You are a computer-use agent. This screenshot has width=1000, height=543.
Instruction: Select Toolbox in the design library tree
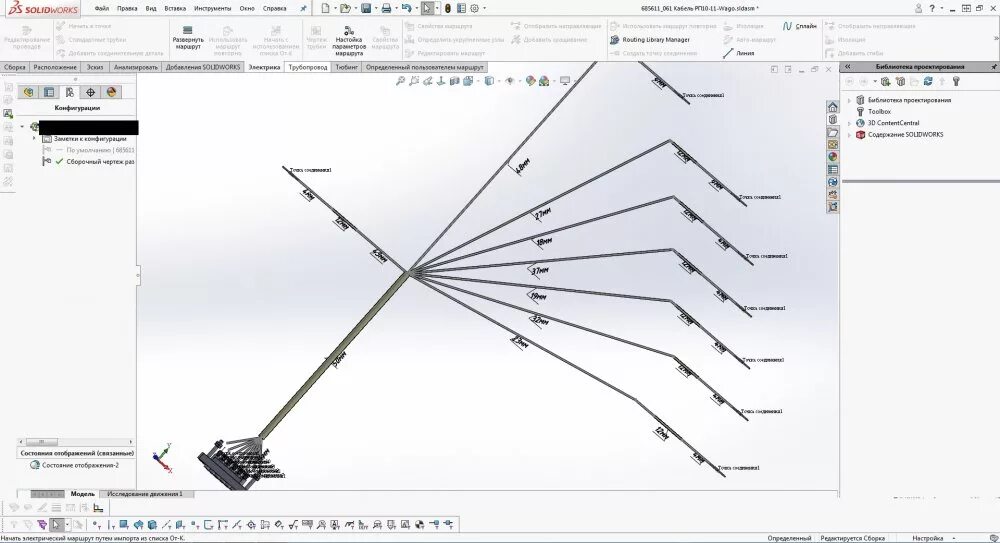(879, 112)
